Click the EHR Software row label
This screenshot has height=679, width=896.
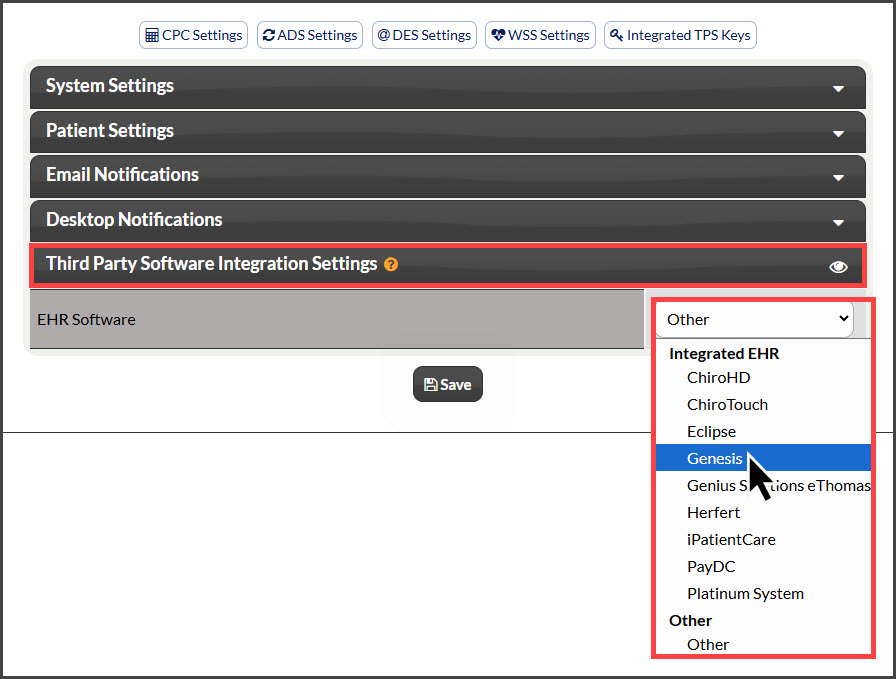(86, 319)
